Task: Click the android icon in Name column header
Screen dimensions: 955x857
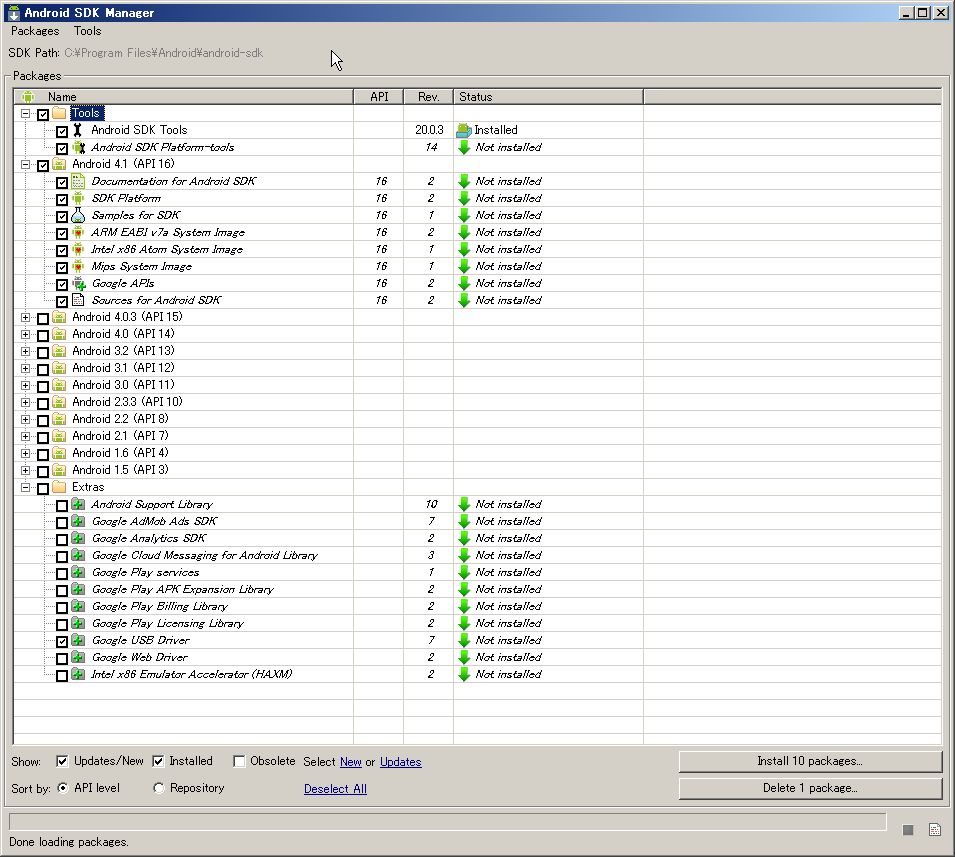Action: [27, 96]
